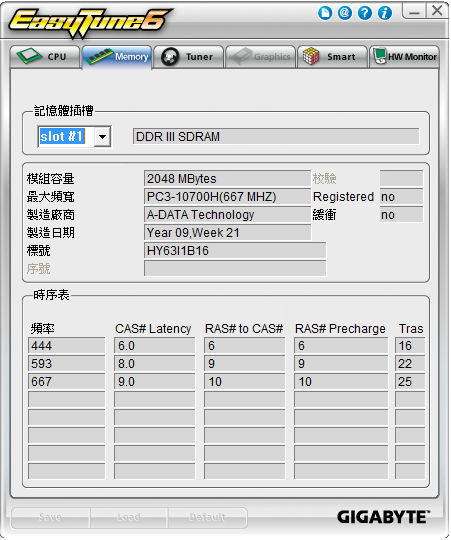
Task: Switch to the Memory tab
Action: pyautogui.click(x=117, y=57)
